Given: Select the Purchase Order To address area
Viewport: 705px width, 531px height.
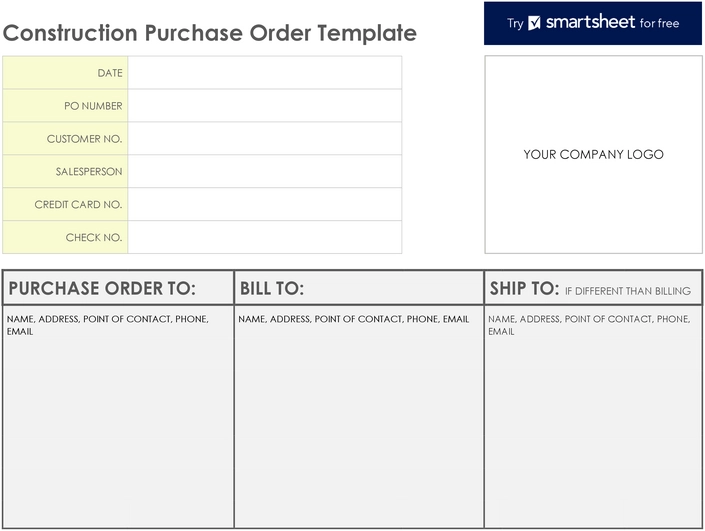Looking at the screenshot, I should click(x=118, y=417).
